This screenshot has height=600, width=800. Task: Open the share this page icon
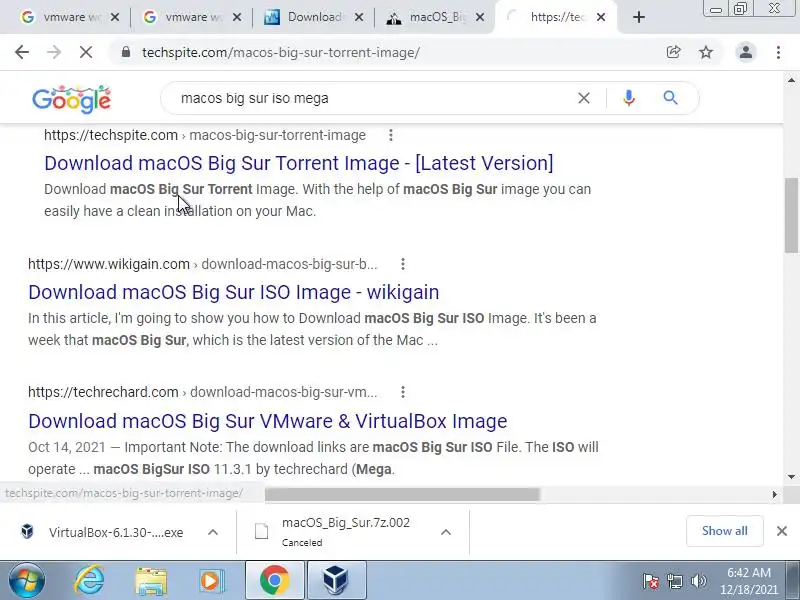[x=673, y=52]
